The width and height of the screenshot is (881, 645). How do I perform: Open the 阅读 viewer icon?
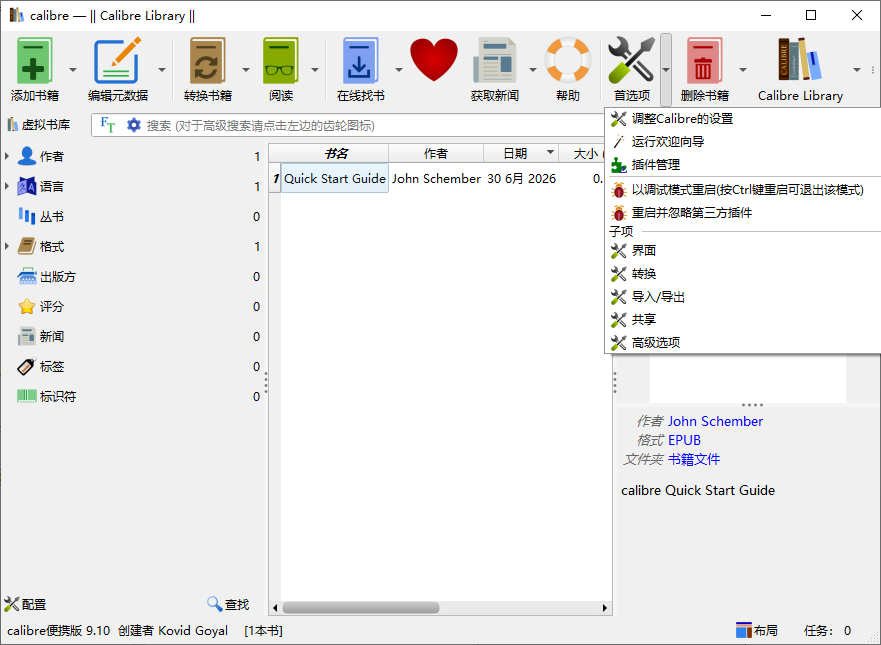point(281,61)
